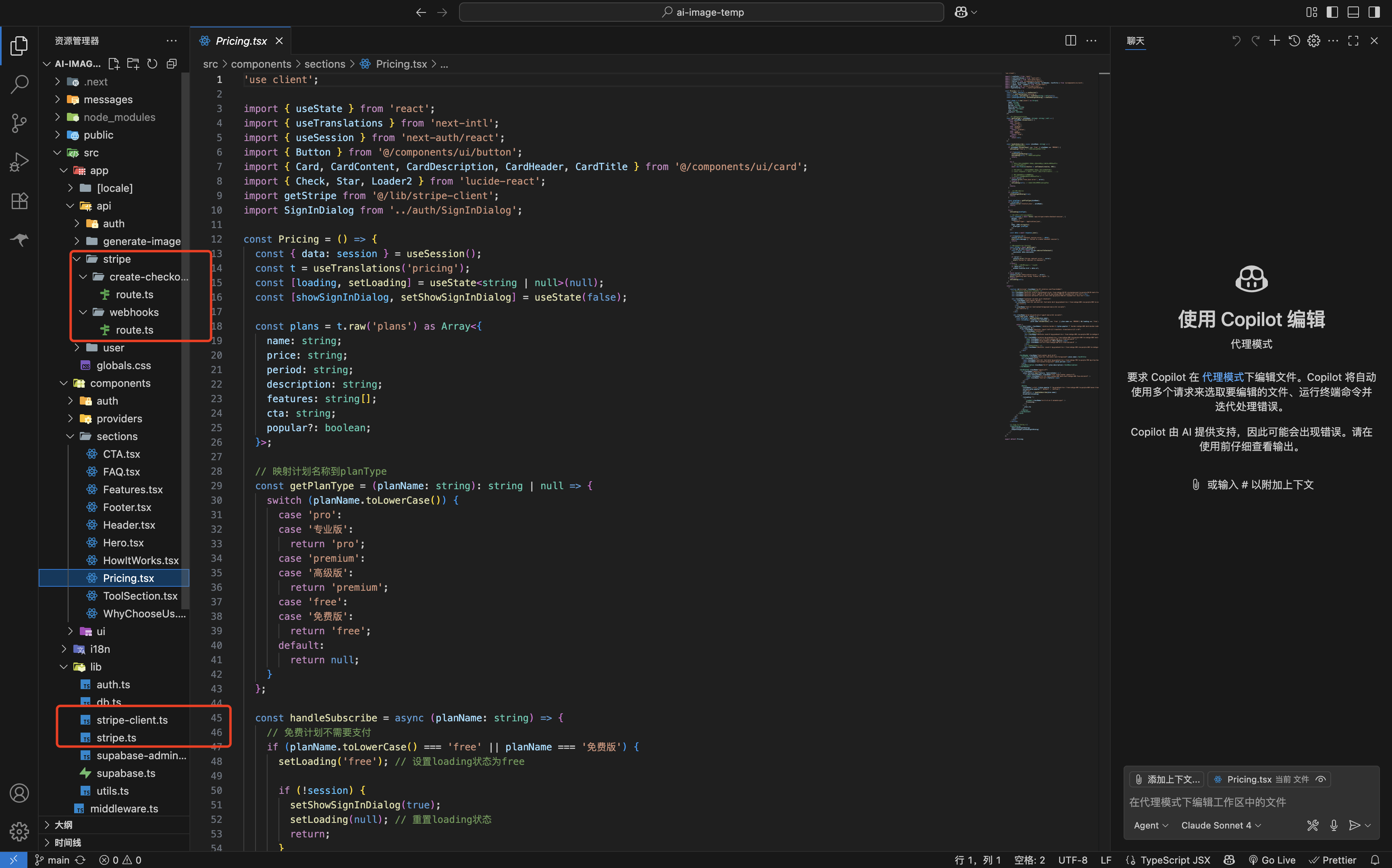This screenshot has height=868, width=1392.
Task: Open the Accounts menu icon
Action: click(x=19, y=793)
